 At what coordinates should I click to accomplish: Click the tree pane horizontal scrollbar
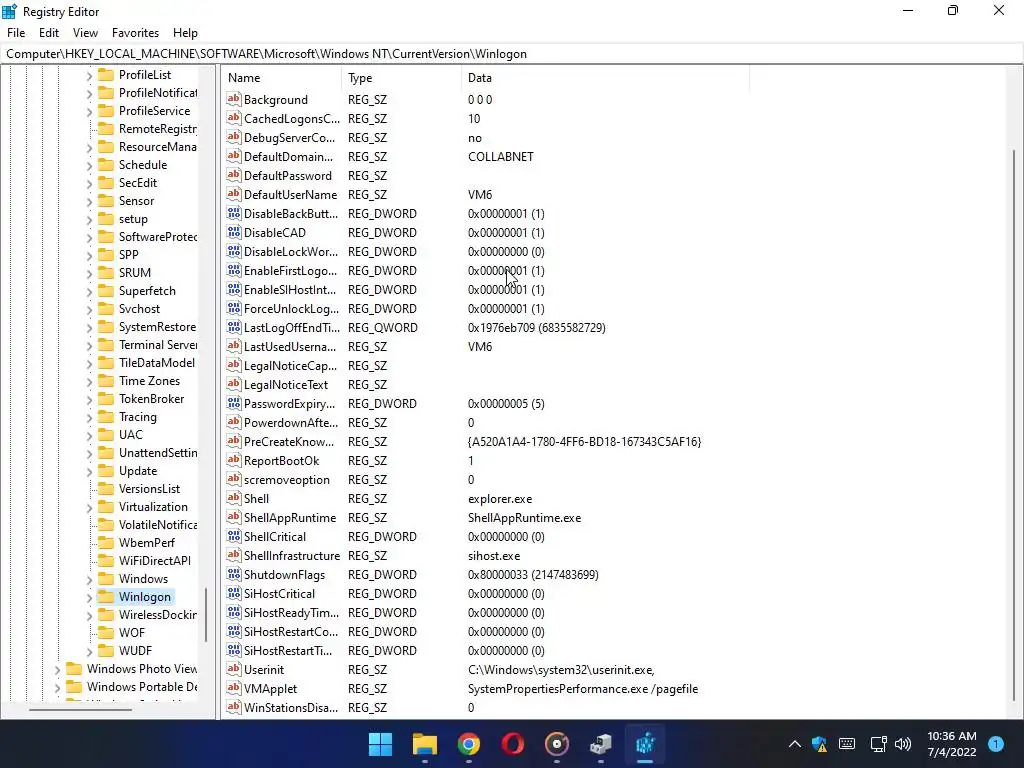80,709
